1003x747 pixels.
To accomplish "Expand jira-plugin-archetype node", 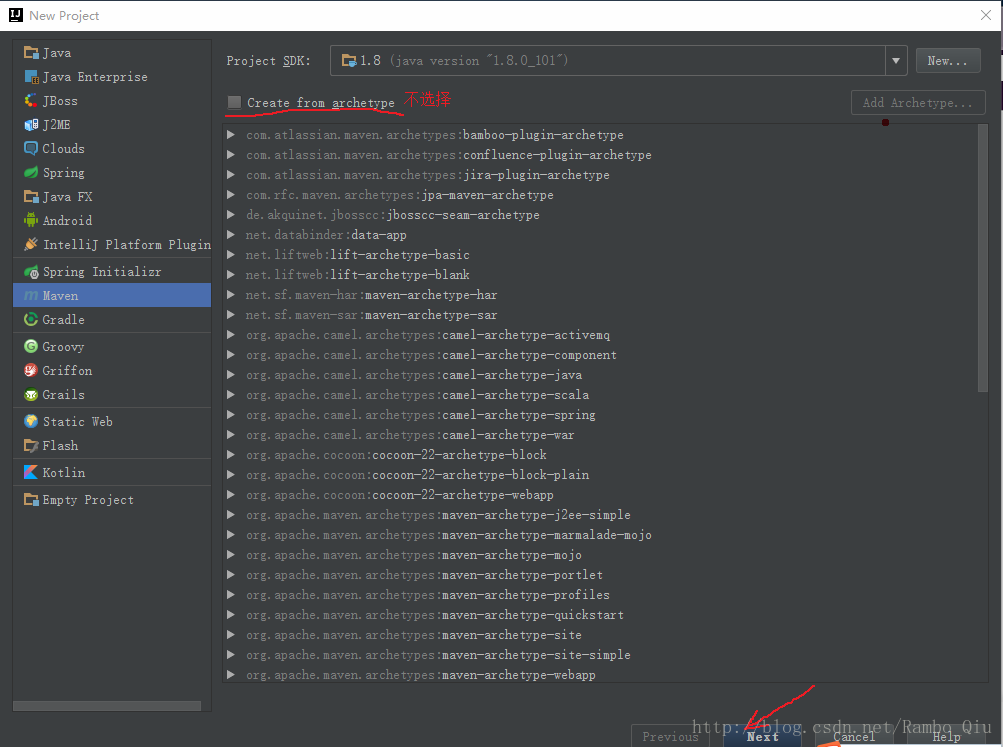I will point(231,175).
